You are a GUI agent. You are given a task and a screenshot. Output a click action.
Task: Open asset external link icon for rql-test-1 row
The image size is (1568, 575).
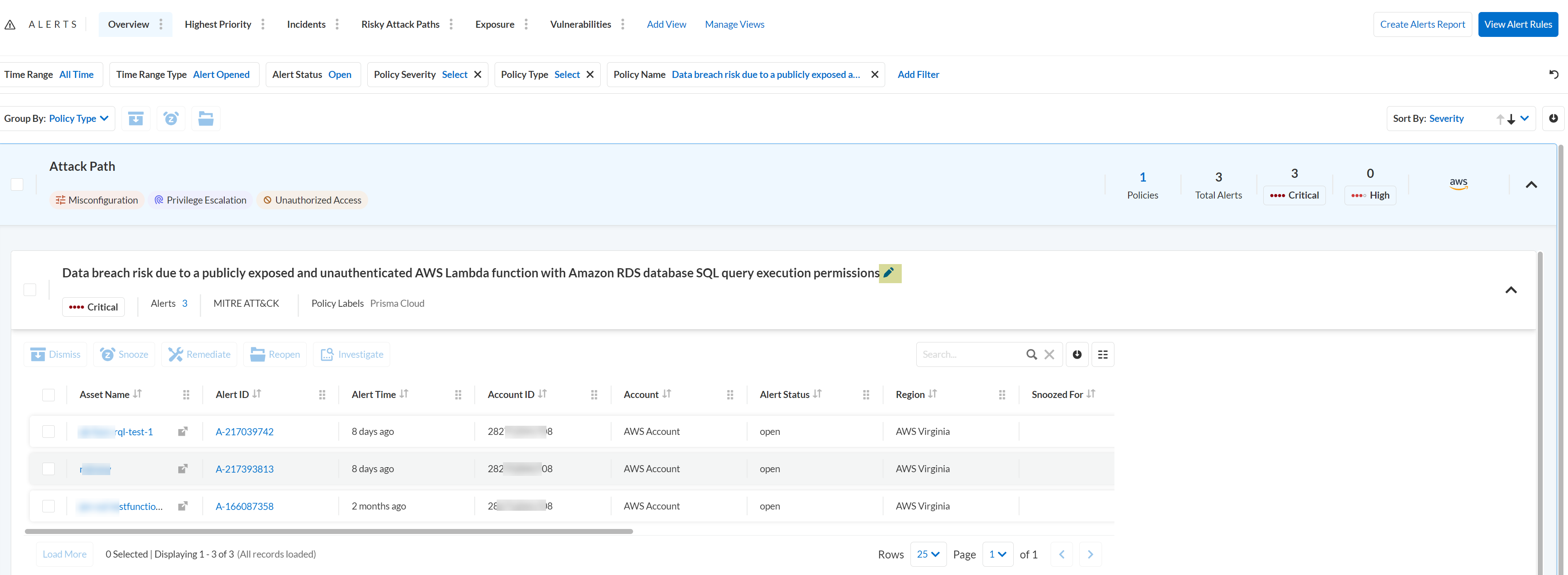coord(182,432)
